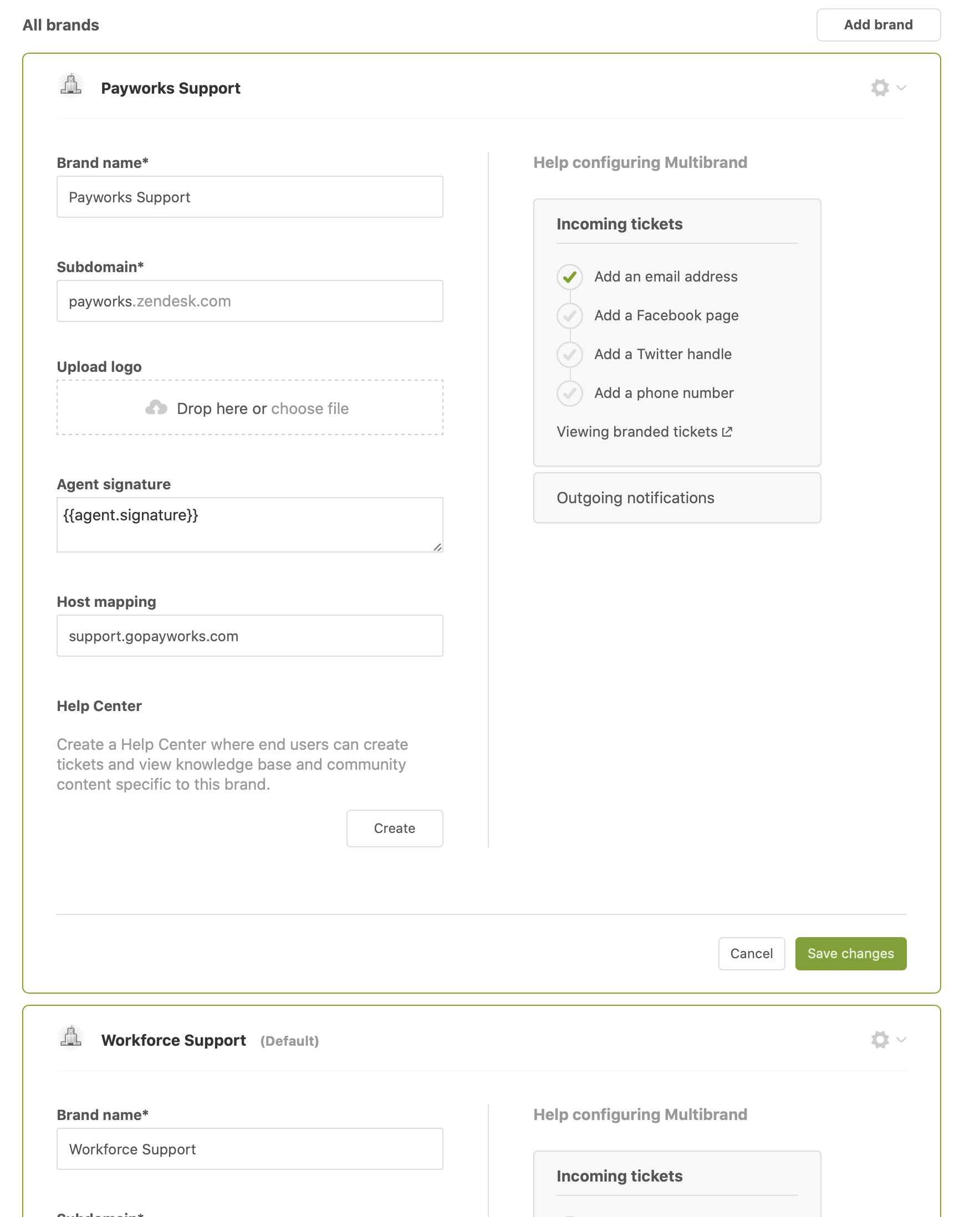Click the All brands heading

coord(60,24)
